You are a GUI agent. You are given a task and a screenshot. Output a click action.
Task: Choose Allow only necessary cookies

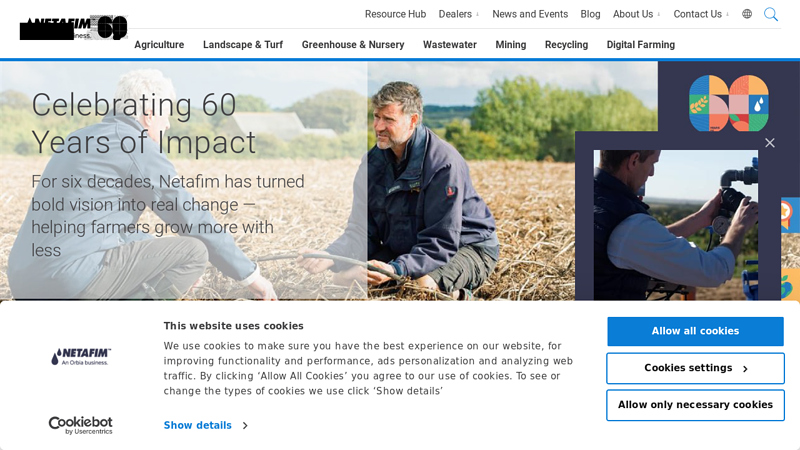click(x=695, y=405)
